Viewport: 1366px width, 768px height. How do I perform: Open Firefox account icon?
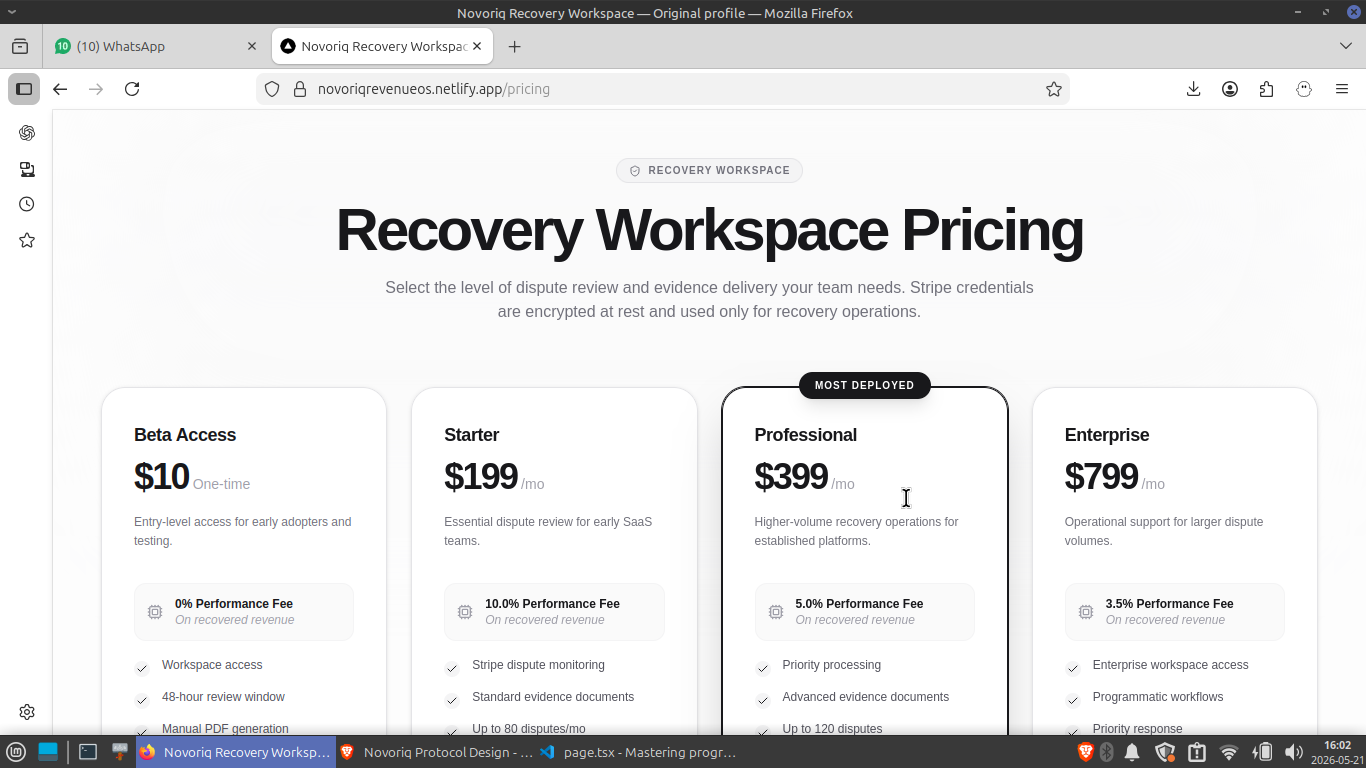tap(1230, 89)
